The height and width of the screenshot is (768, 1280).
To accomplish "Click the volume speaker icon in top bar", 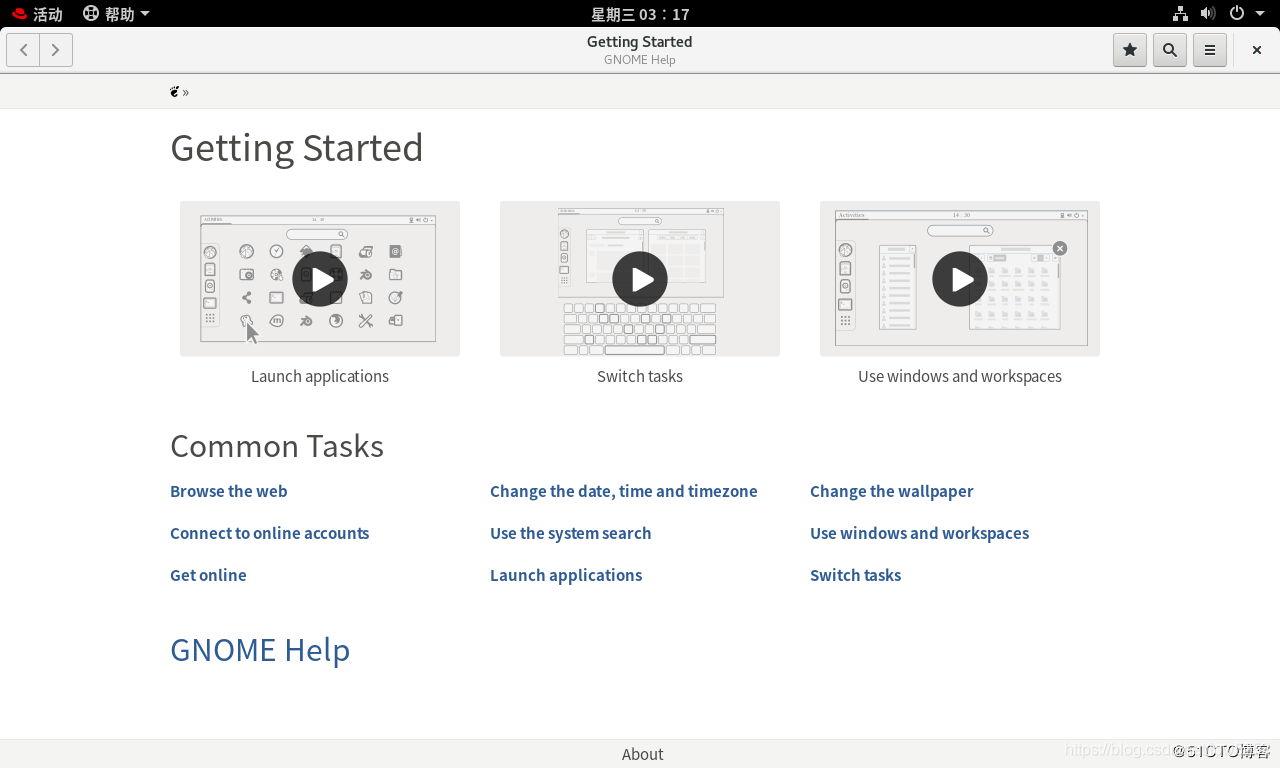I will click(x=1208, y=14).
